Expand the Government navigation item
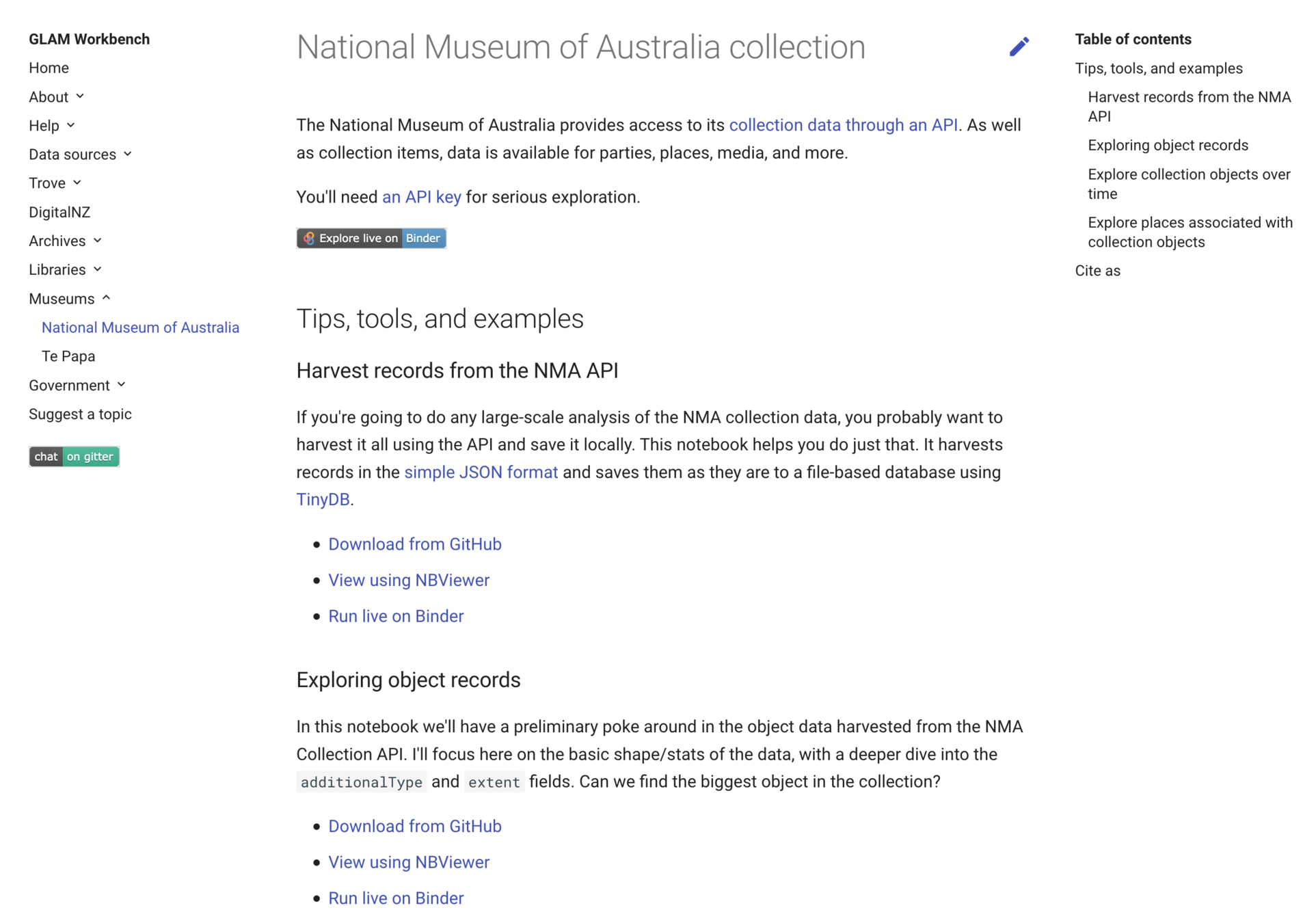Image resolution: width=1316 pixels, height=923 pixels. point(121,385)
